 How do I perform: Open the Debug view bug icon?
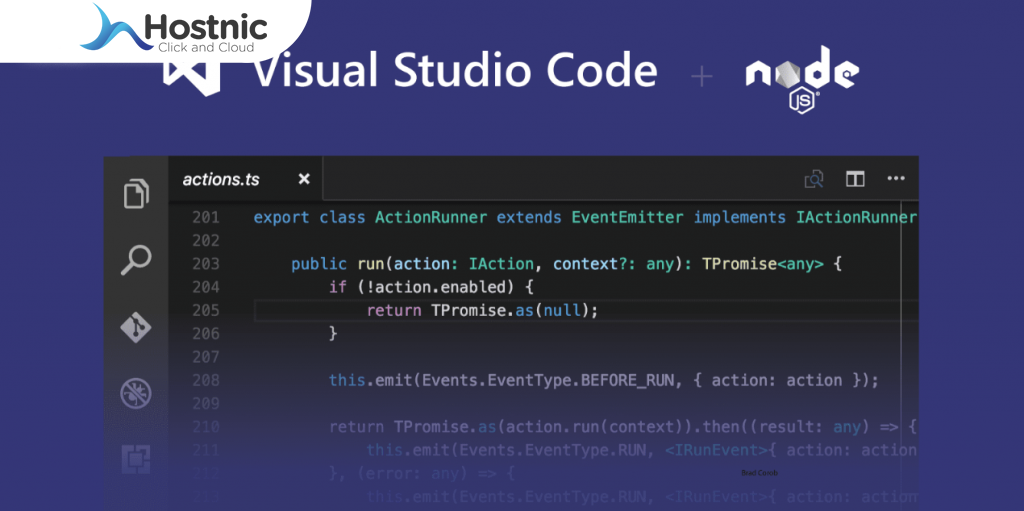(136, 393)
